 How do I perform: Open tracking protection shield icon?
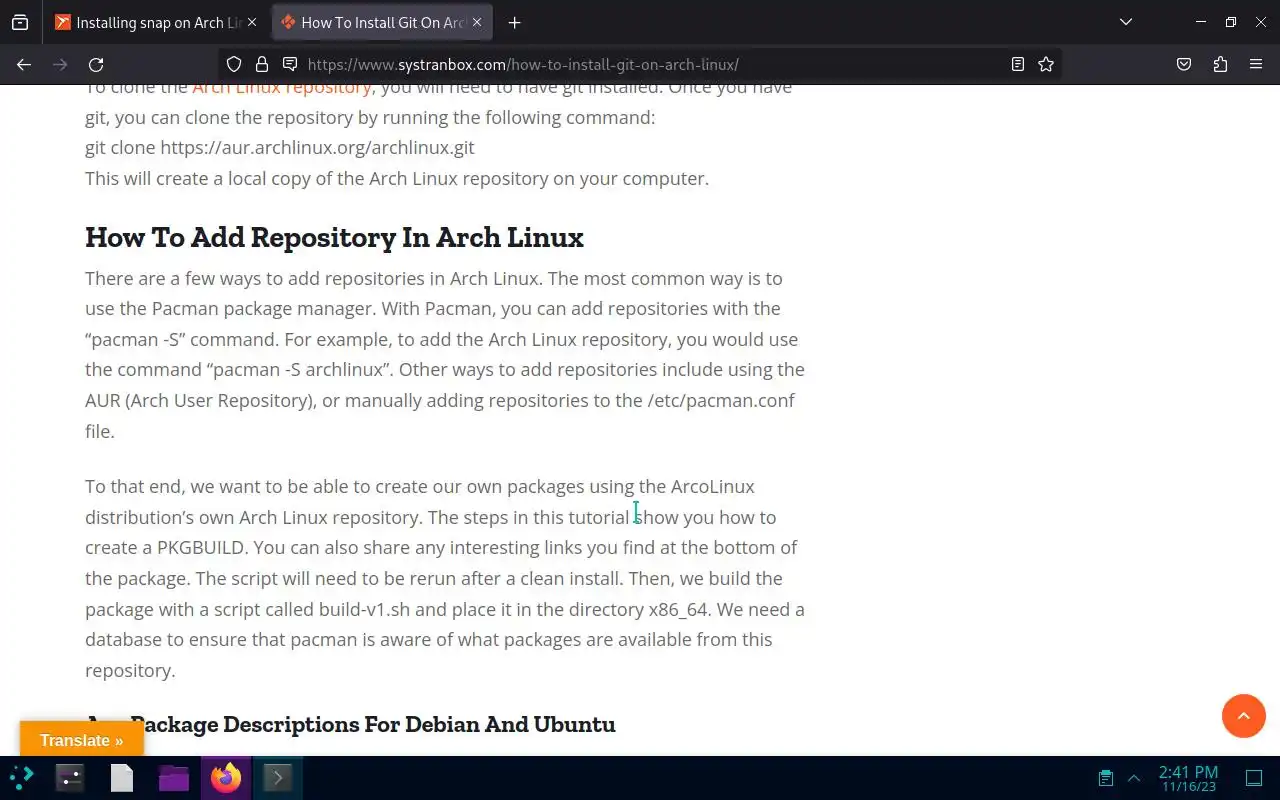click(x=234, y=64)
